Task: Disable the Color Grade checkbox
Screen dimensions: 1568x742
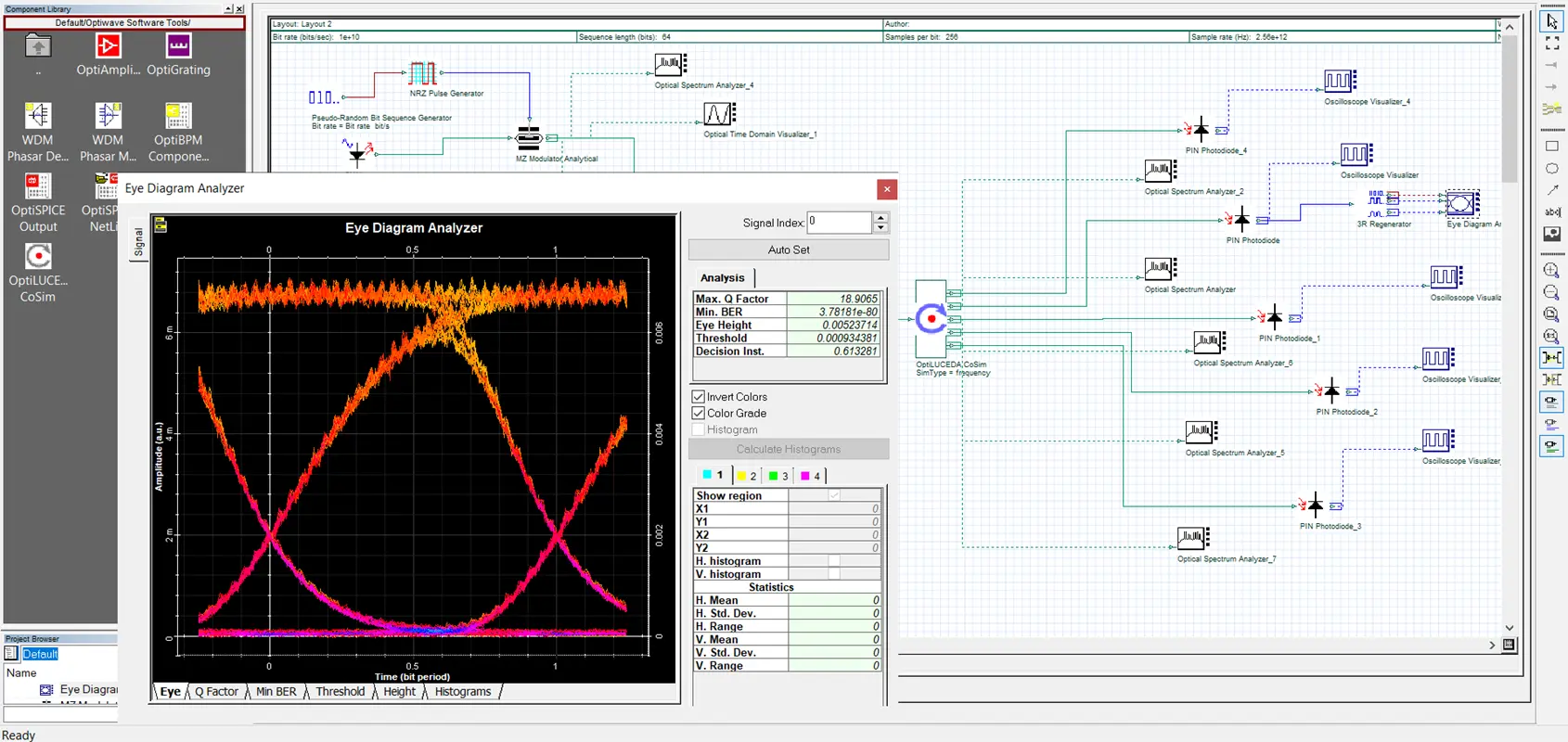Action: tap(699, 414)
